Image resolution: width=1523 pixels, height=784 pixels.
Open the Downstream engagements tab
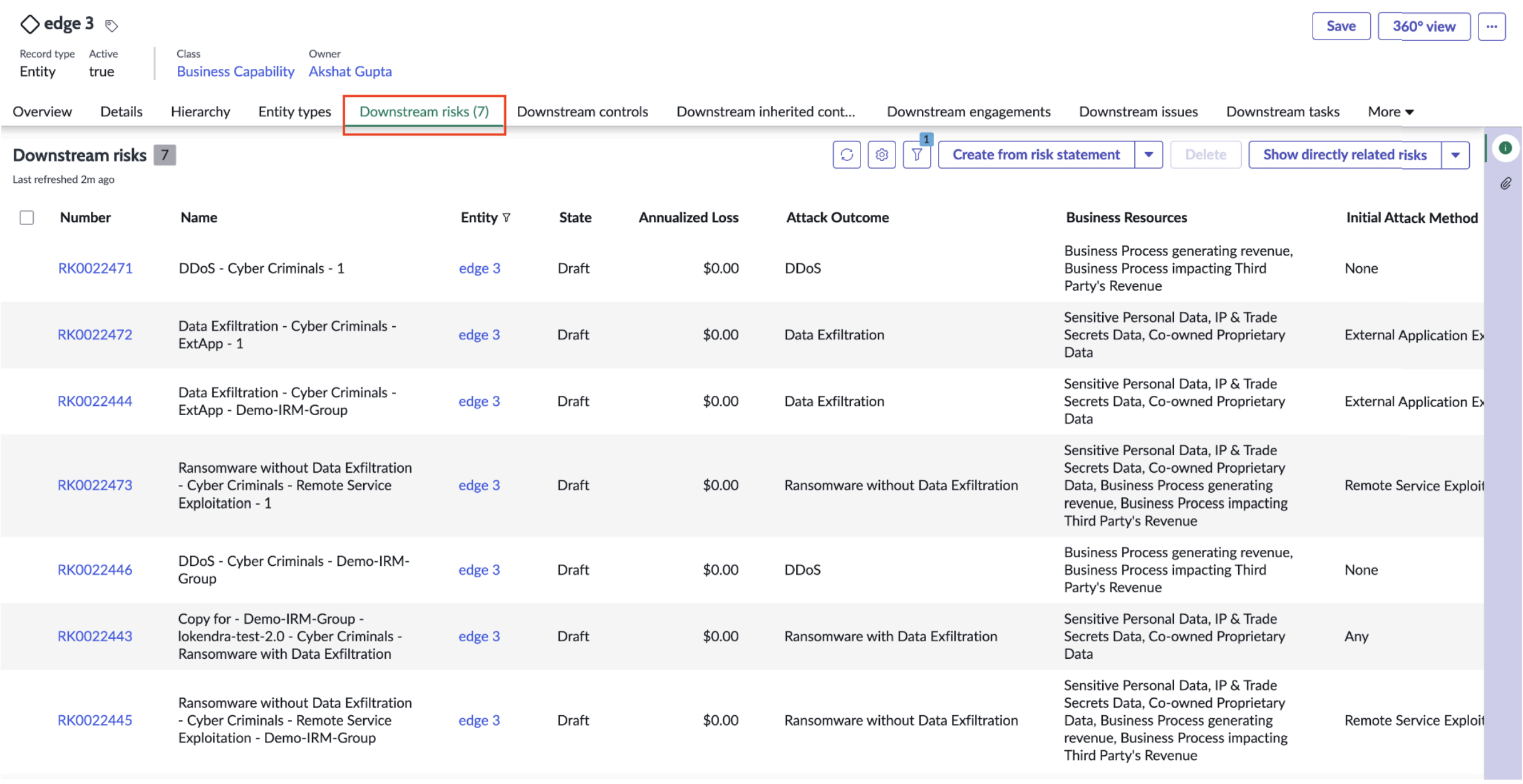tap(969, 112)
